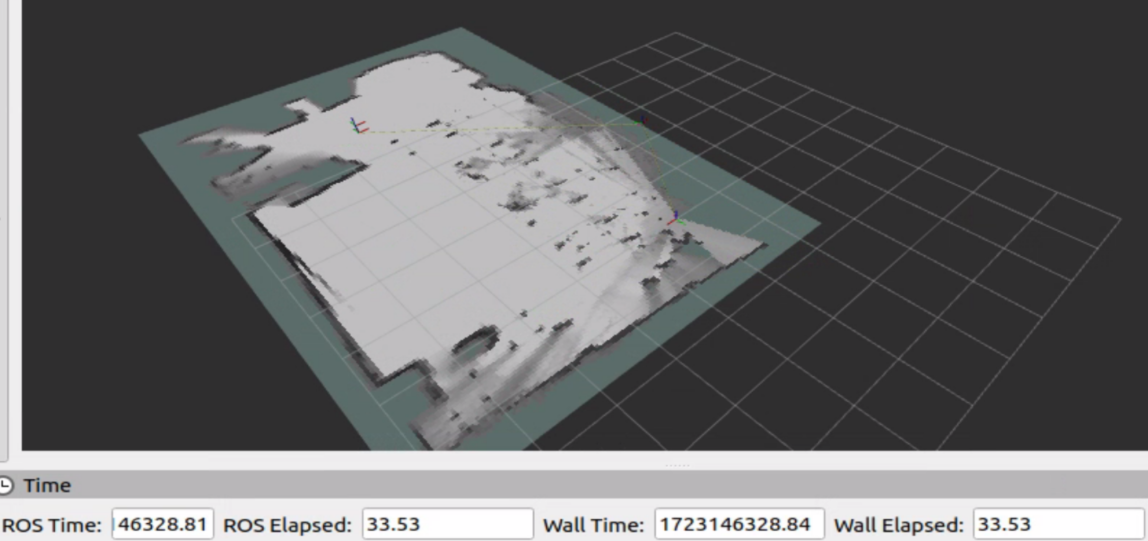Click the clock icon in the Time panel
This screenshot has height=541, width=1148.
[7, 486]
